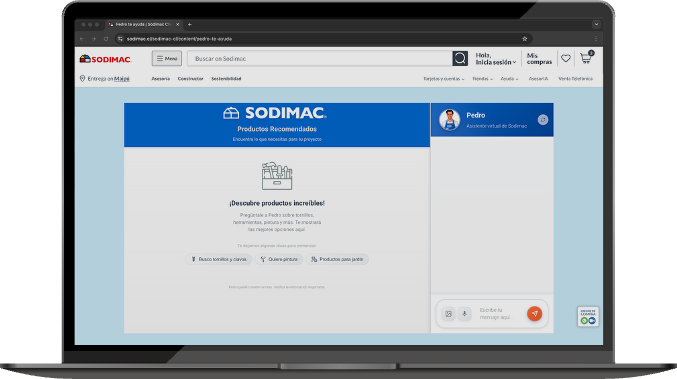This screenshot has width=677, height=379.
Task: Open the wishlist heart icon
Action: tap(566, 58)
